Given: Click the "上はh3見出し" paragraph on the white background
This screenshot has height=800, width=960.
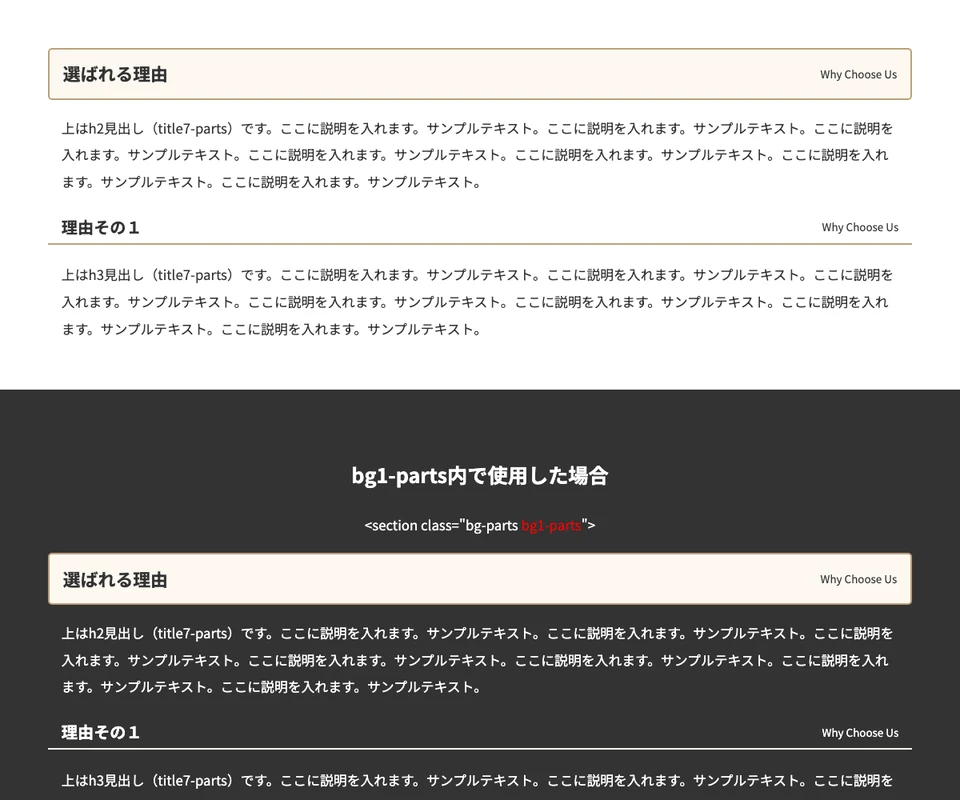Looking at the screenshot, I should pyautogui.click(x=478, y=302).
